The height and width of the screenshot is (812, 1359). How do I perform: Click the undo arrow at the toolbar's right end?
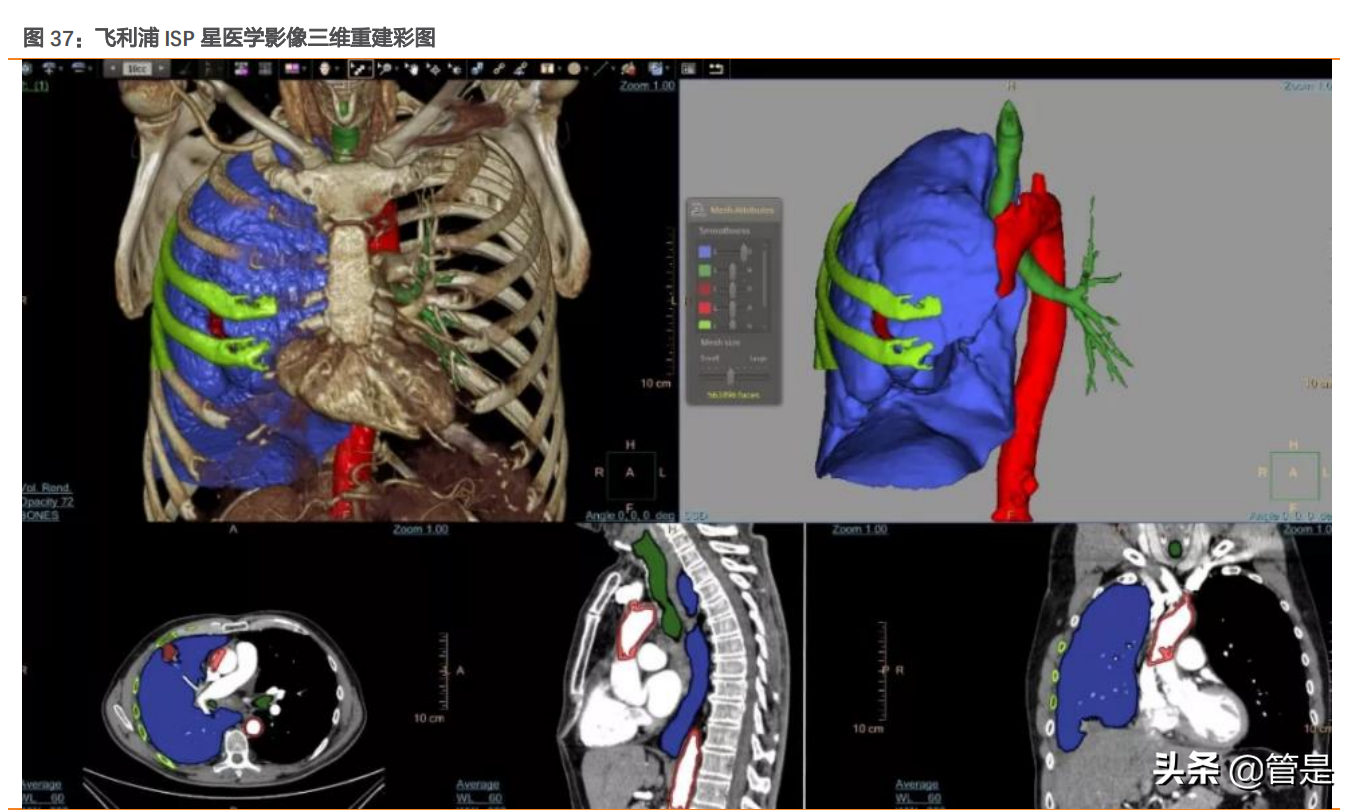716,71
